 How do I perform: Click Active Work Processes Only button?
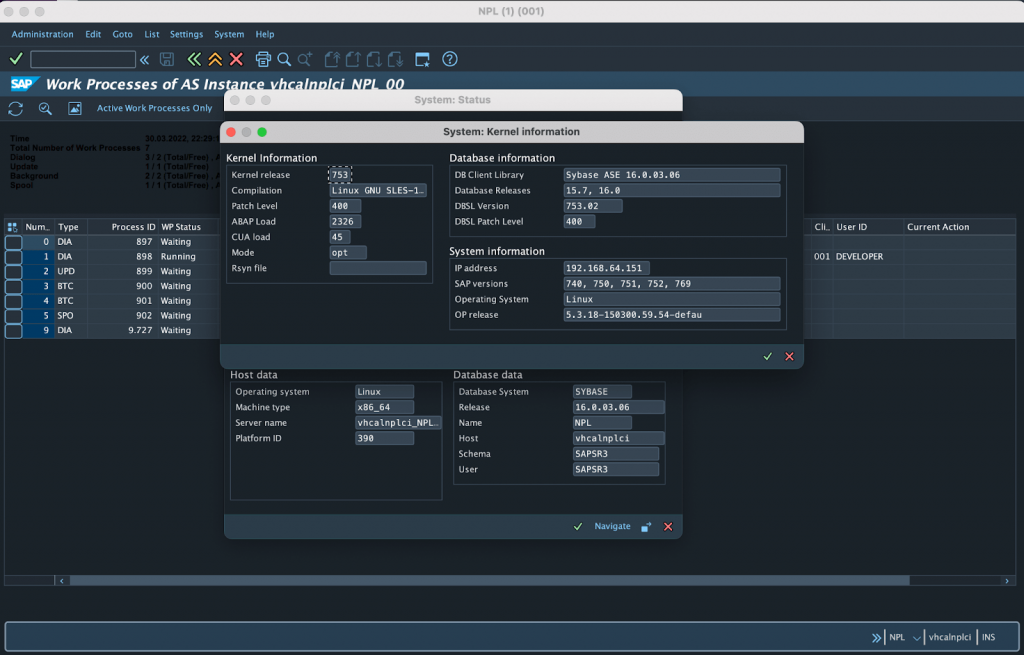pyautogui.click(x=155, y=108)
